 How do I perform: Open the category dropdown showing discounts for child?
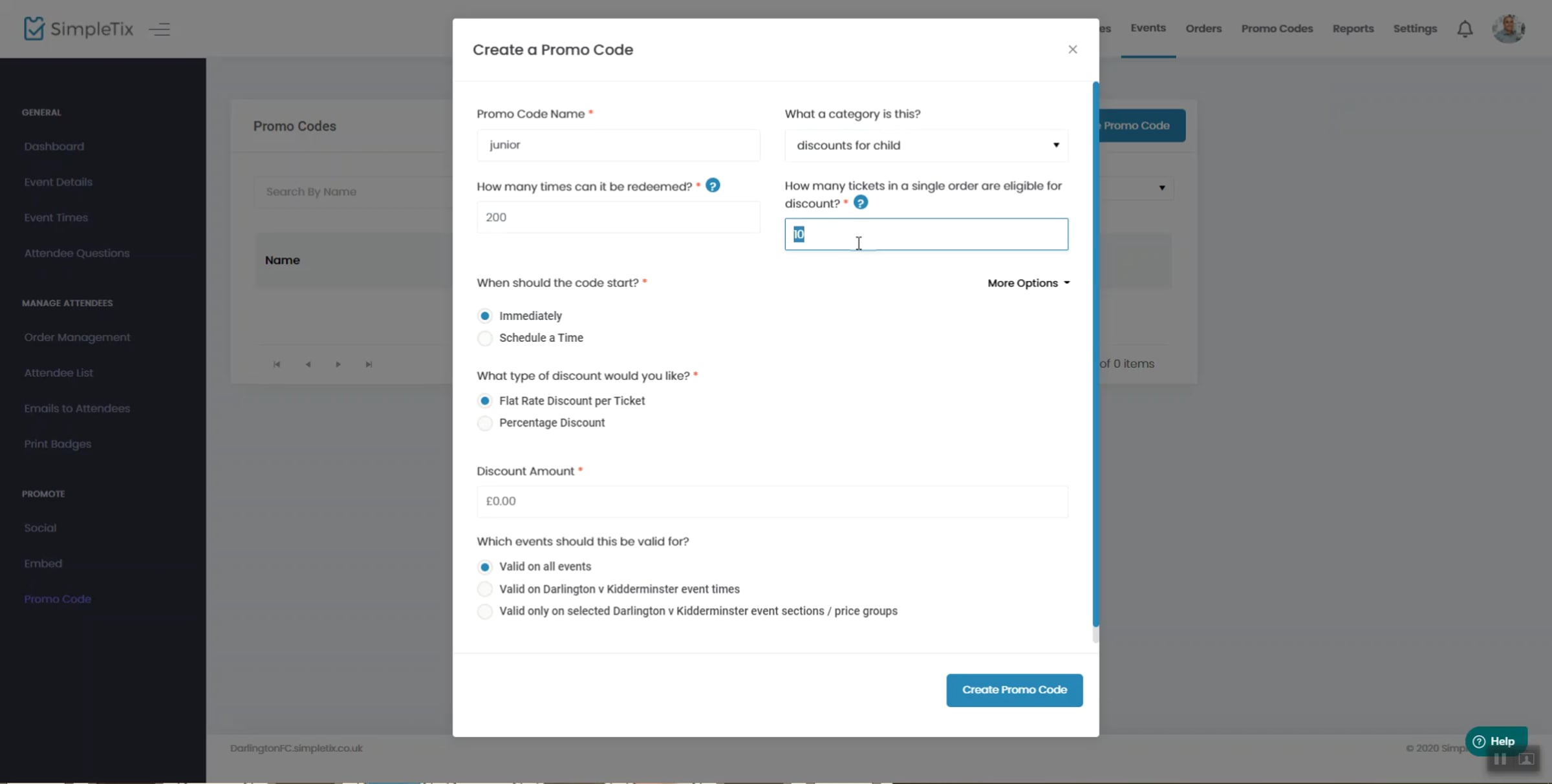pos(926,145)
